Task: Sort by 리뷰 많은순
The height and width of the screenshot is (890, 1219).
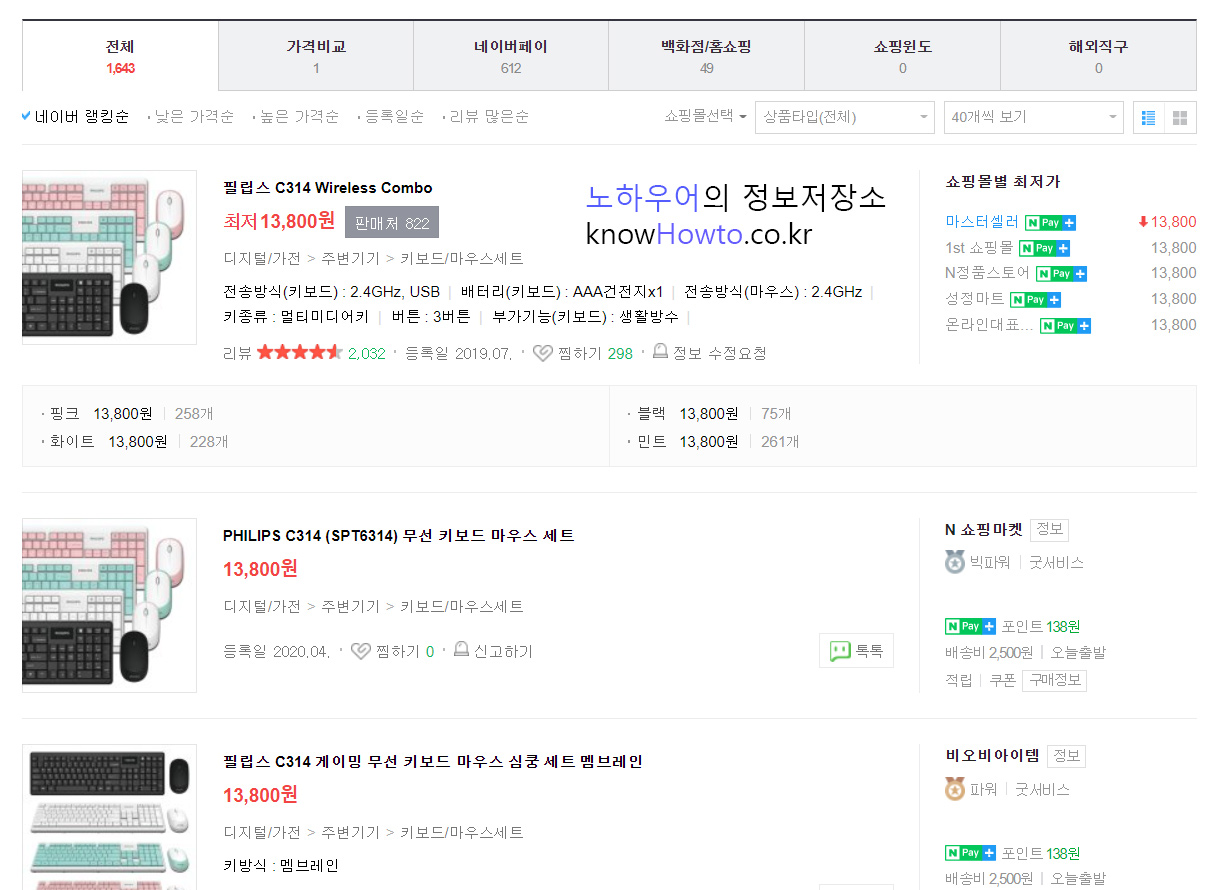Action: pyautogui.click(x=489, y=117)
